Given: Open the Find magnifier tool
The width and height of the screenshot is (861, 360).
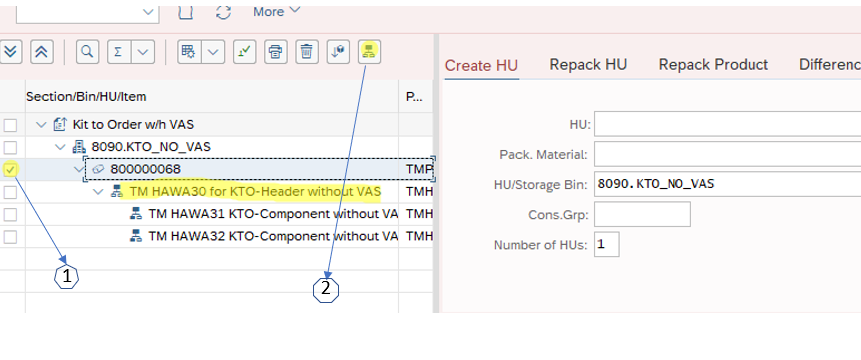Looking at the screenshot, I should coord(87,52).
